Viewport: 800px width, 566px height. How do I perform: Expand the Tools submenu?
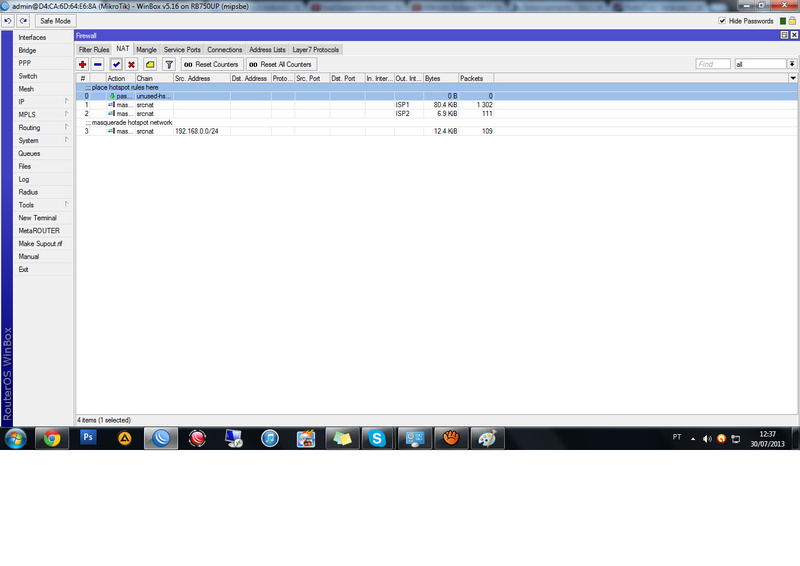tap(43, 205)
